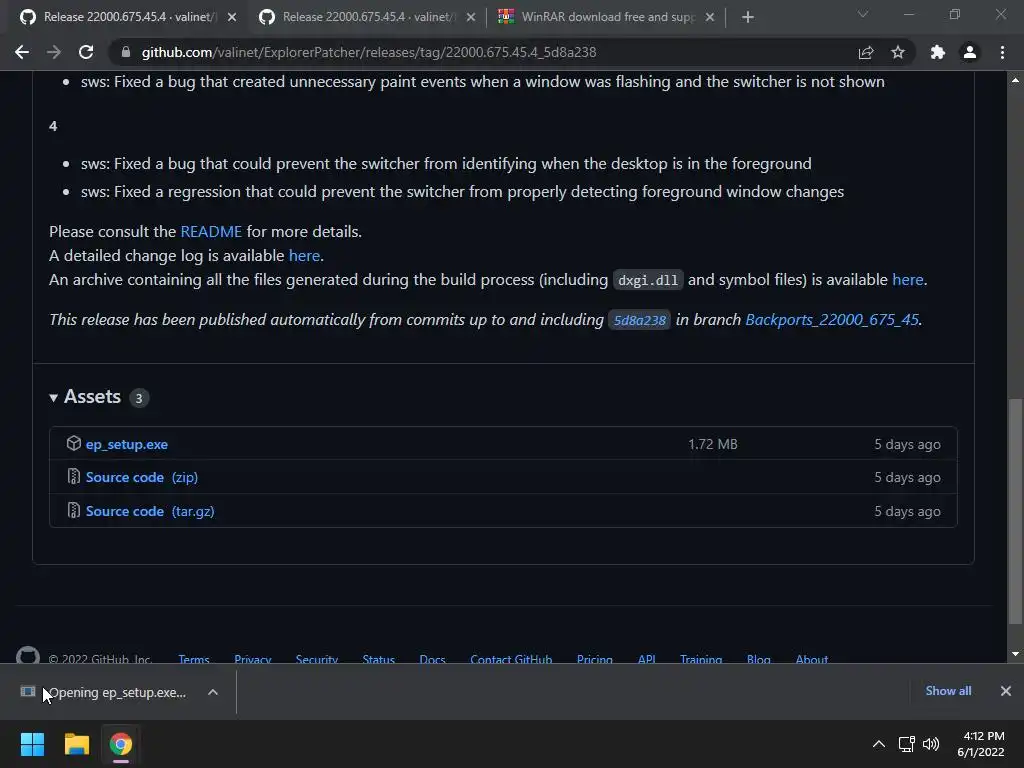Viewport: 1024px width, 768px height.
Task: Download ep_setup.exe asset
Action: pyautogui.click(x=127, y=444)
